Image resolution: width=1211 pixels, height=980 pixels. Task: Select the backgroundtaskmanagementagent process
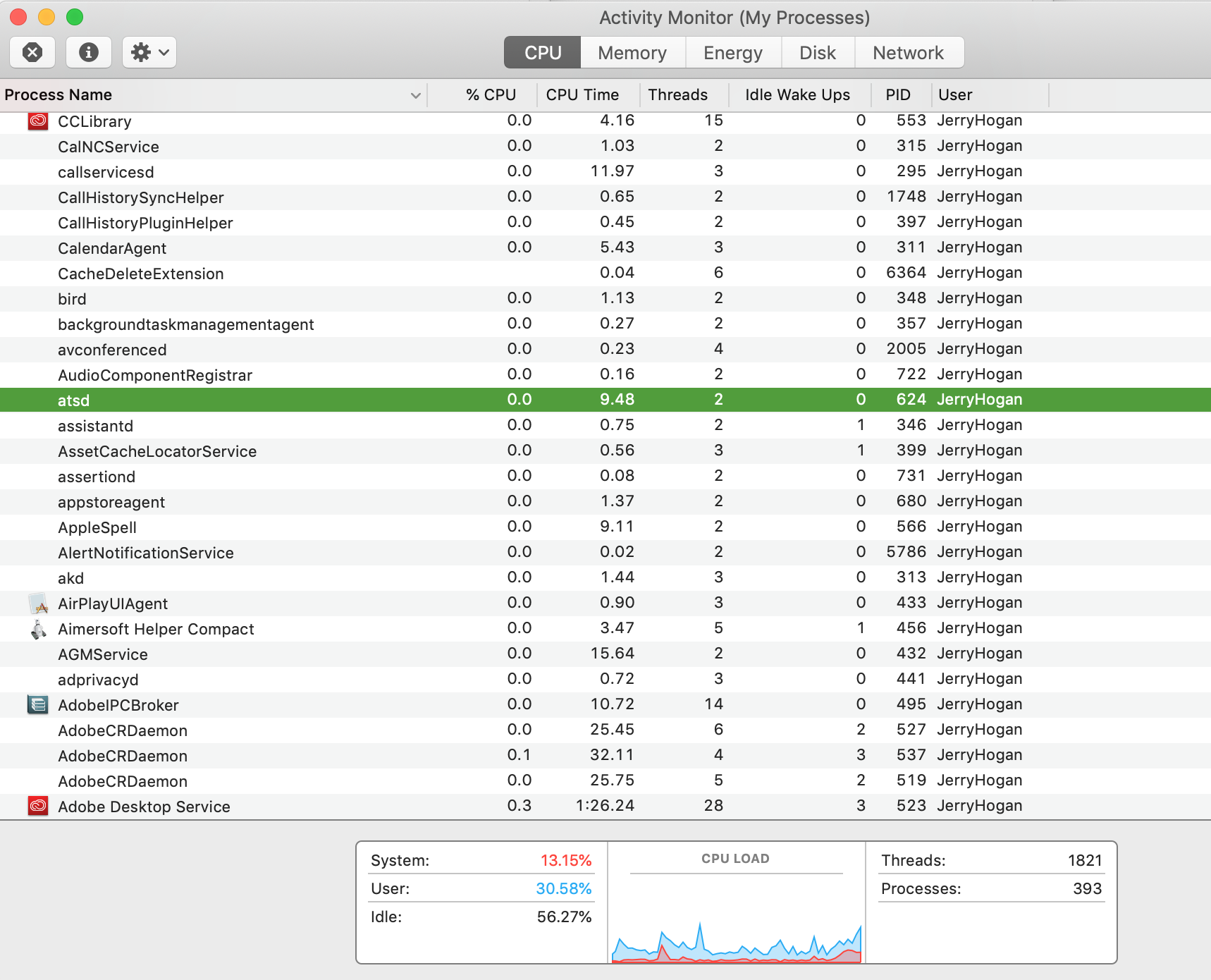605,324
